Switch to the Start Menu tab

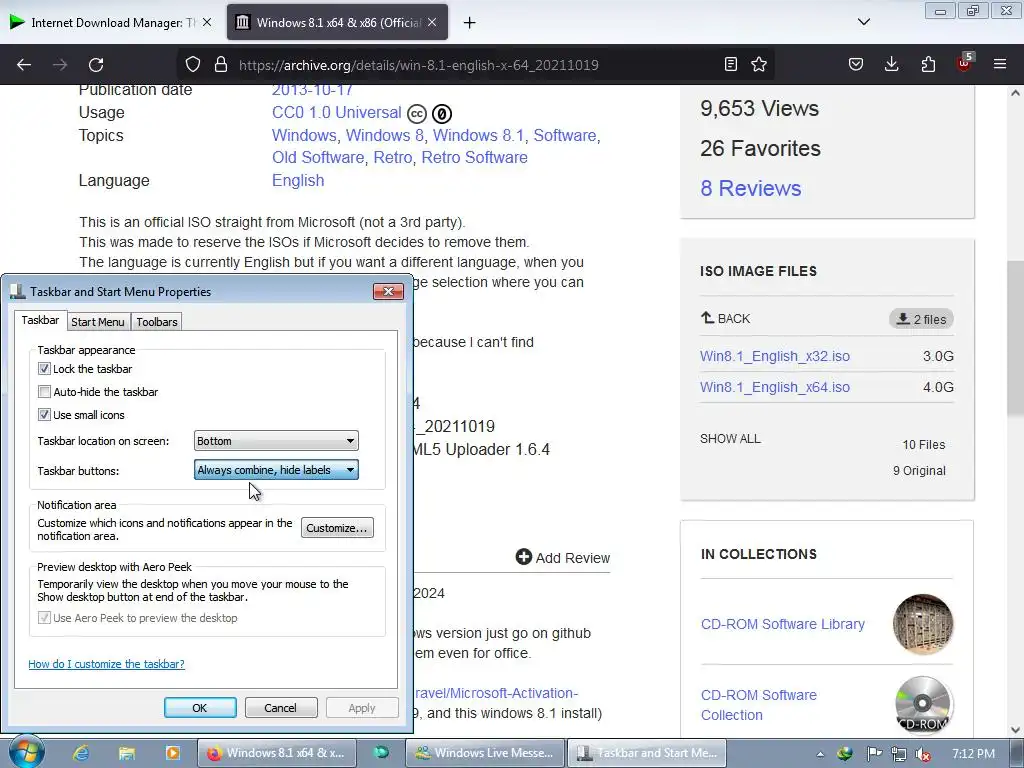(x=98, y=322)
